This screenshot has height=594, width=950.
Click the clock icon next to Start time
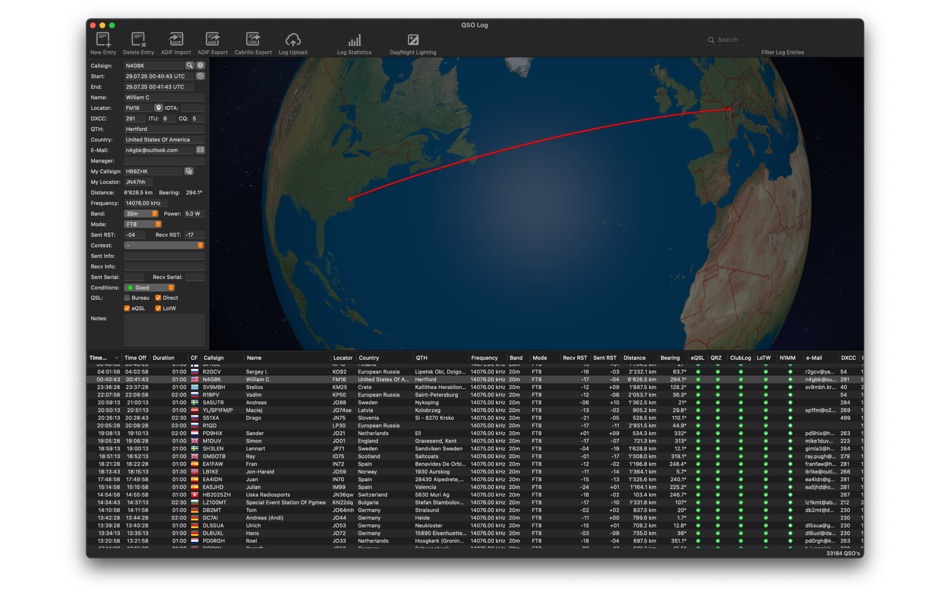point(199,75)
